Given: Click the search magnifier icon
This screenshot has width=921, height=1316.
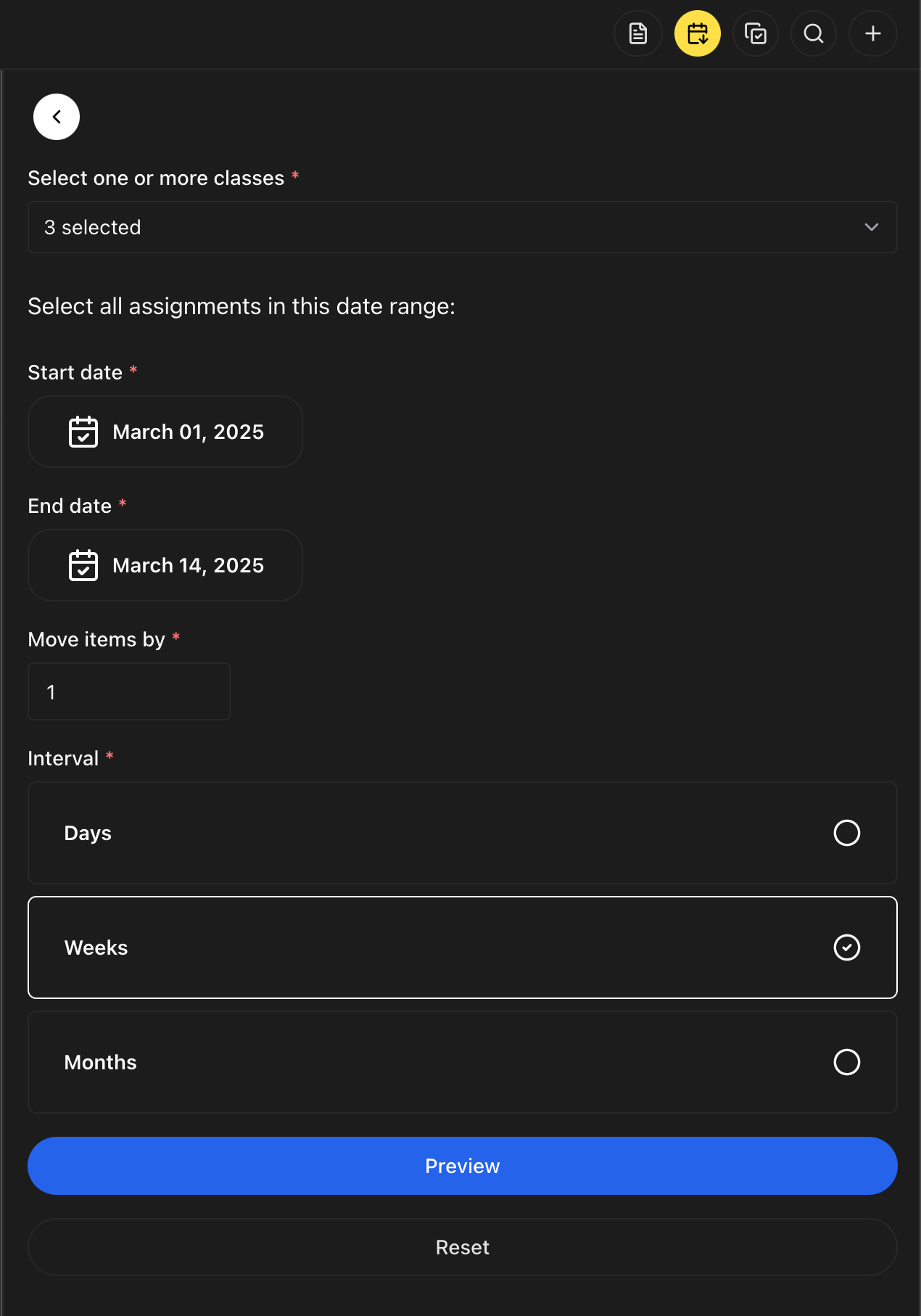Looking at the screenshot, I should (x=814, y=33).
